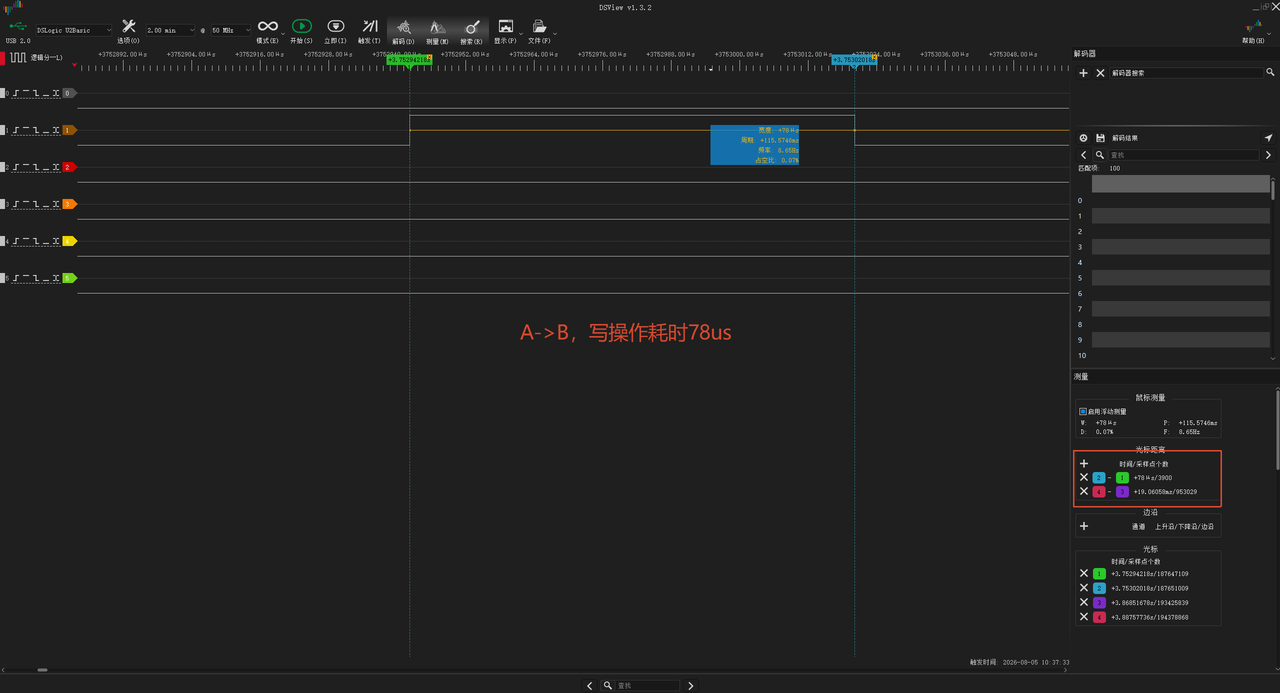This screenshot has width=1280, height=693.
Task: Go to next search result at bottom
Action: pos(690,686)
